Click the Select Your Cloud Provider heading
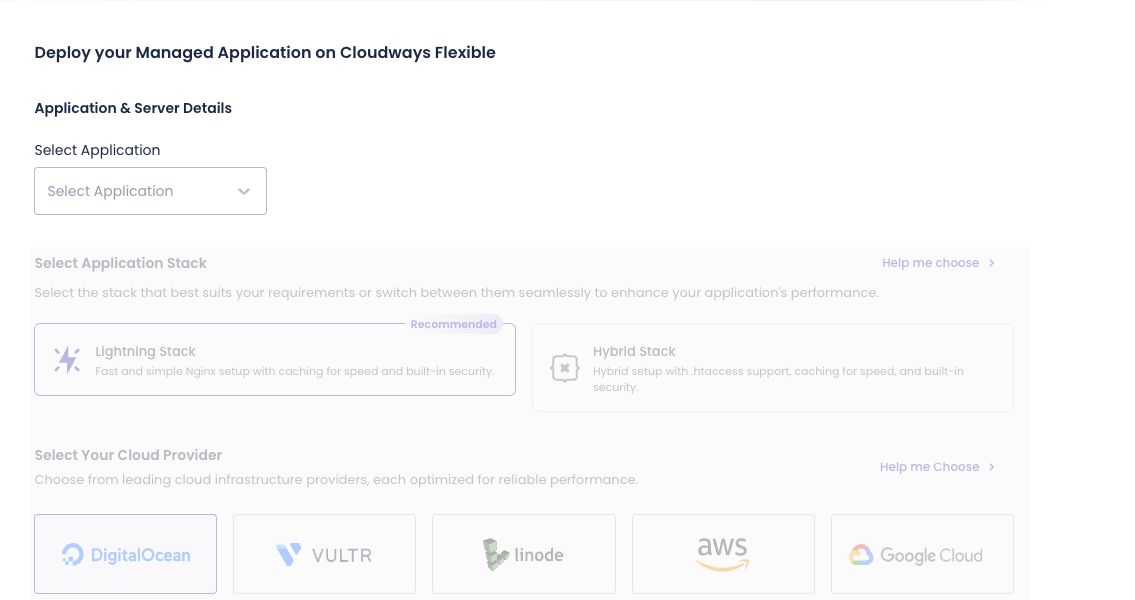The image size is (1135, 600). (128, 455)
